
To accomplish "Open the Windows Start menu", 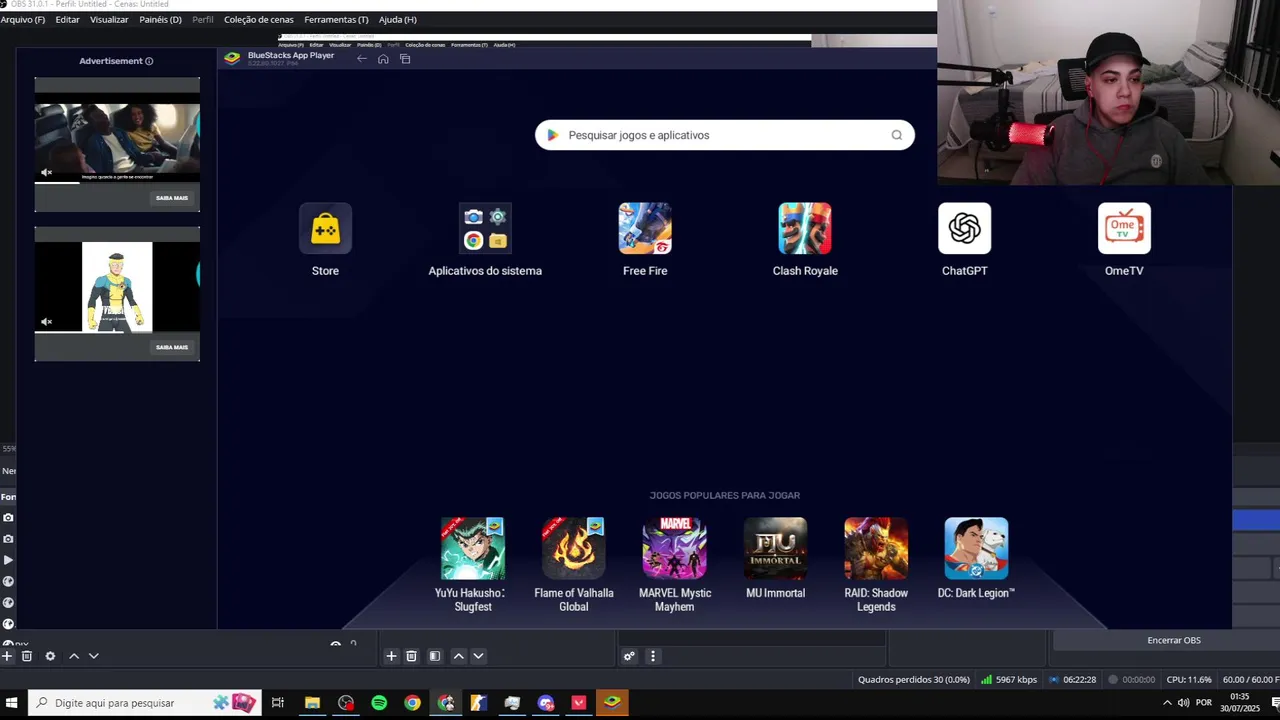I will click(x=12, y=703).
